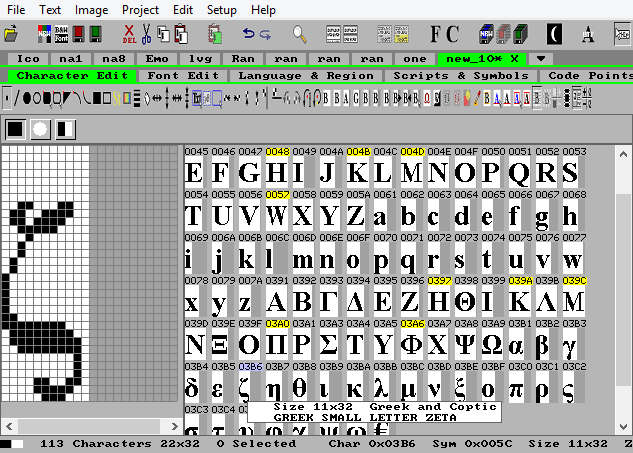Open the tab list dropdown arrow
This screenshot has width=633, height=453.
541,59
